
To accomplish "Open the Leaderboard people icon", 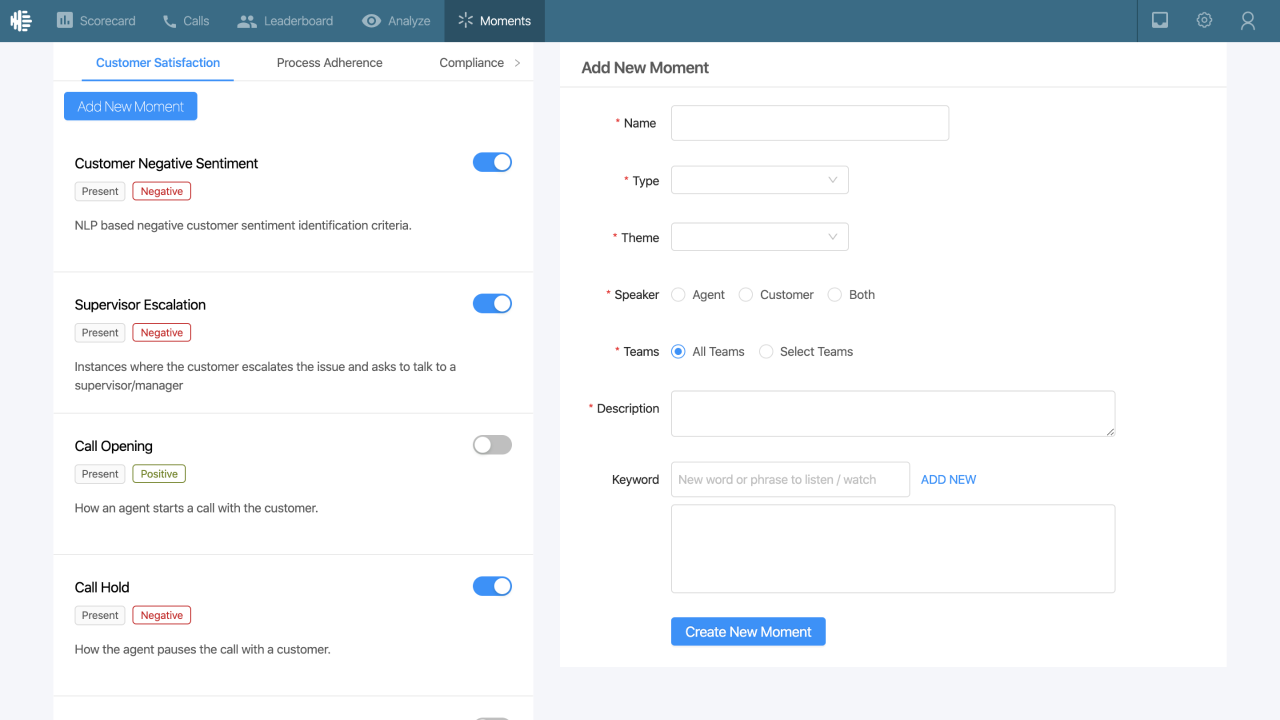I will (247, 21).
